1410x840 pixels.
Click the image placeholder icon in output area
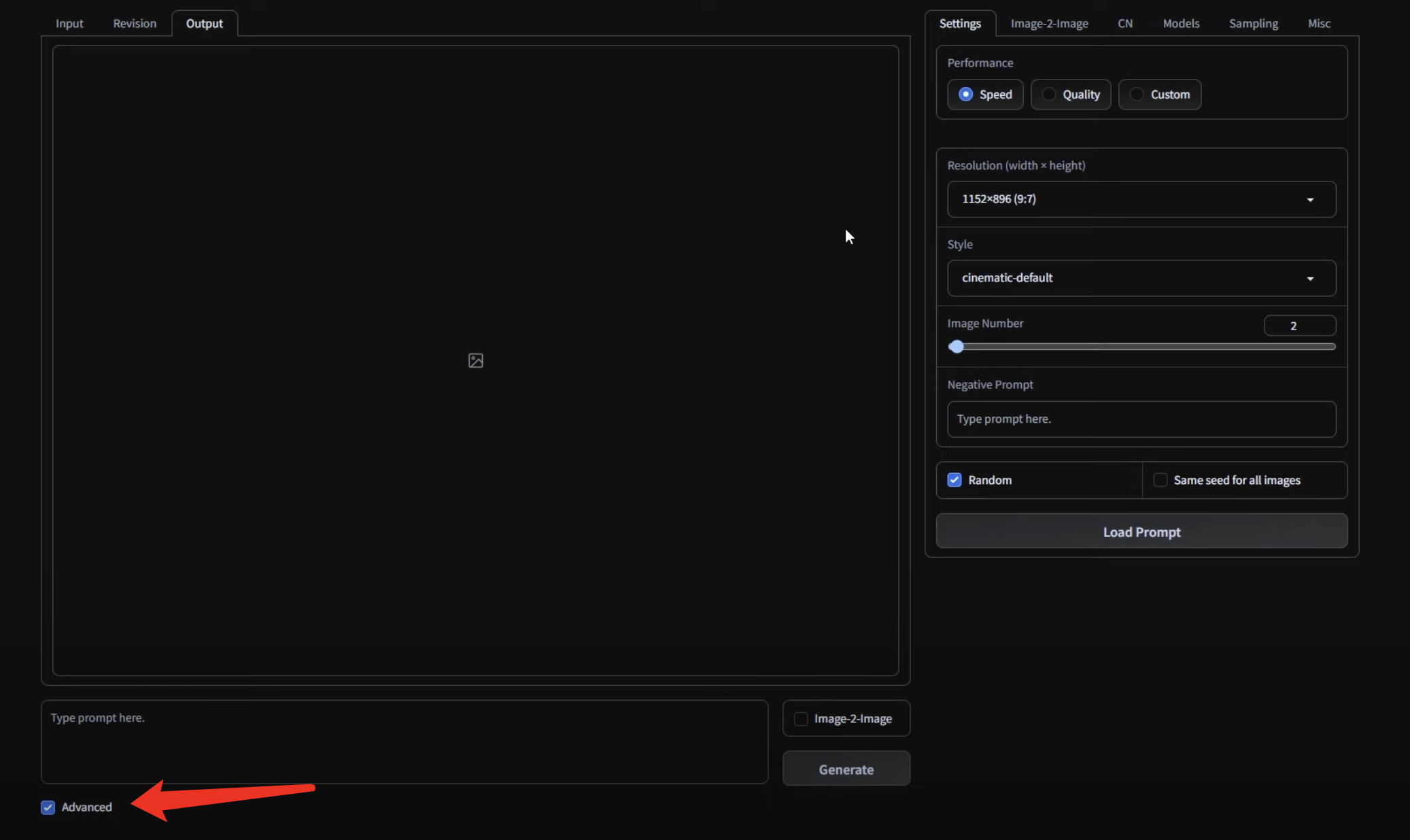tap(475, 361)
